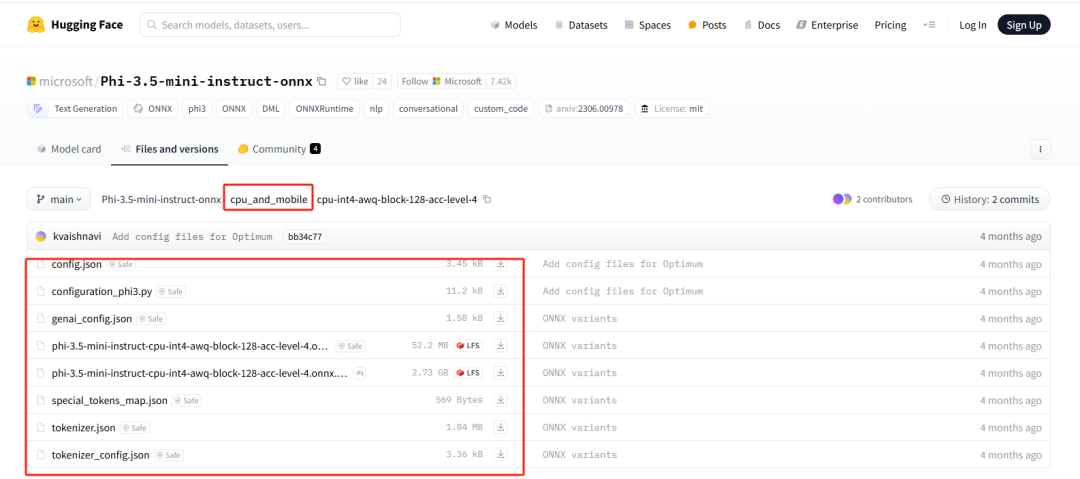Click the Sign Up button

coord(1024,25)
